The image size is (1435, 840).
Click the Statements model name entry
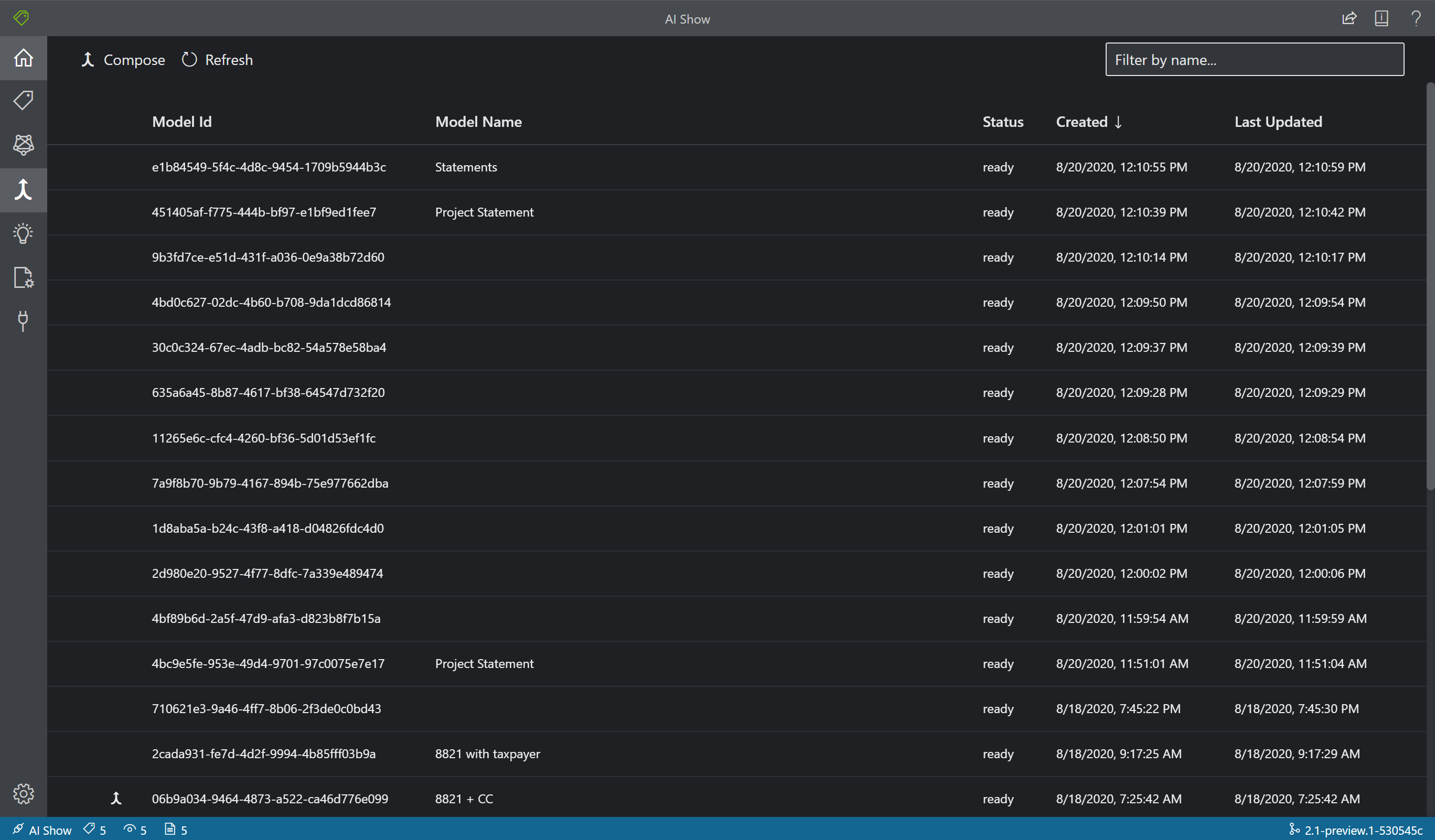coord(465,166)
